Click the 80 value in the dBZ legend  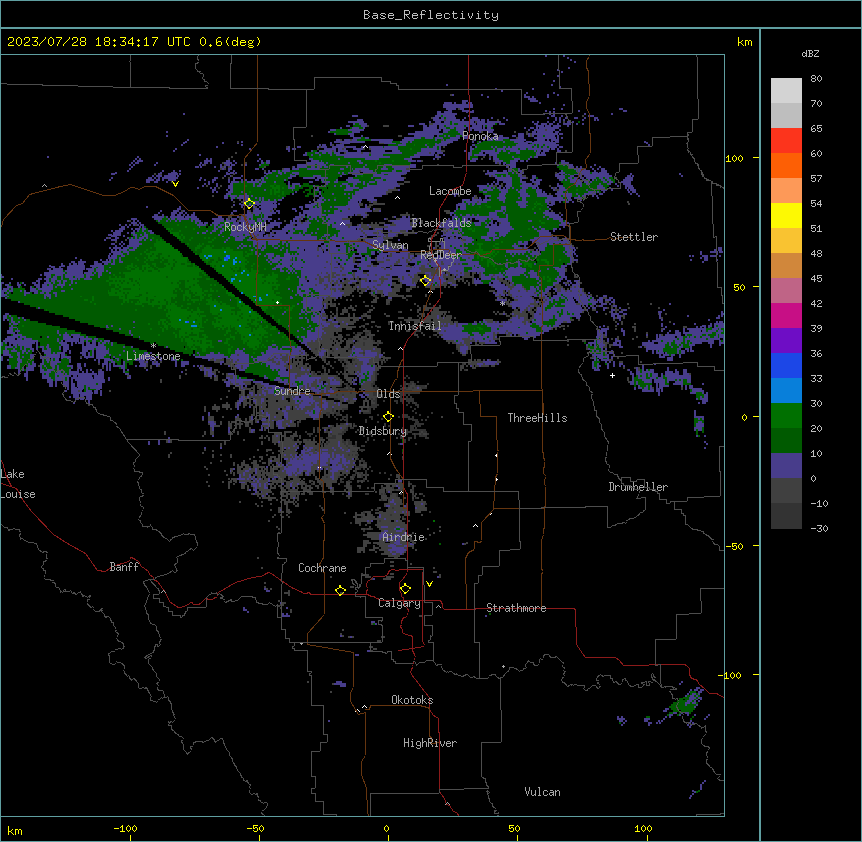pyautogui.click(x=816, y=79)
